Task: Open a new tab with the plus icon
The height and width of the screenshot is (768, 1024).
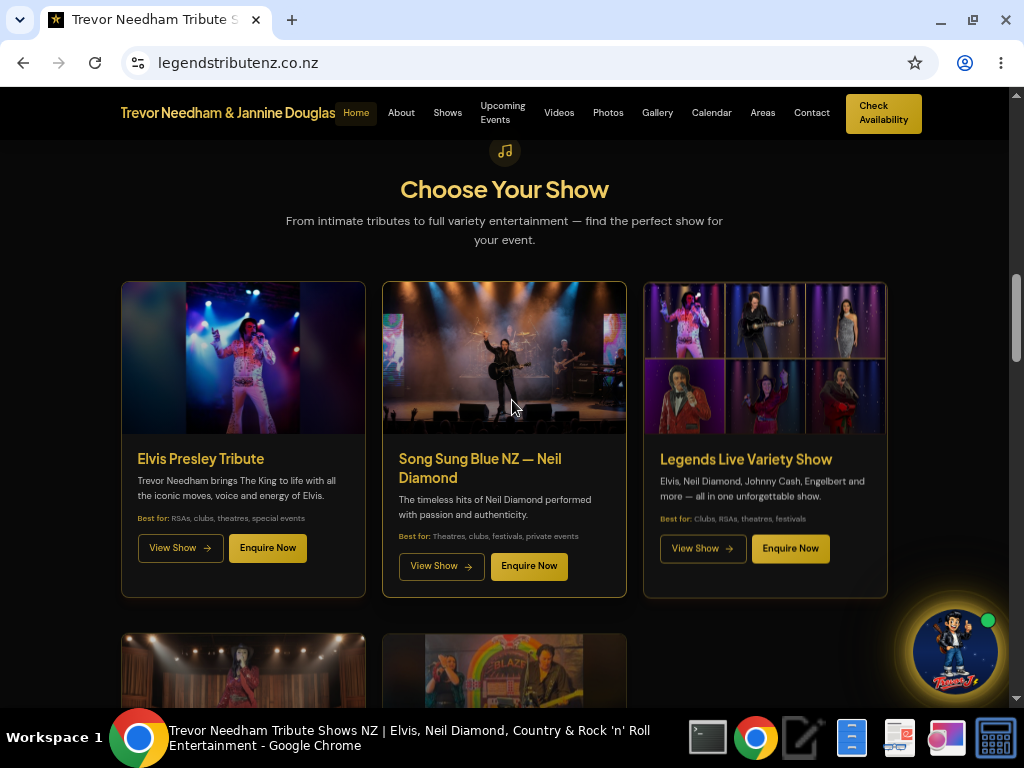Action: point(292,20)
